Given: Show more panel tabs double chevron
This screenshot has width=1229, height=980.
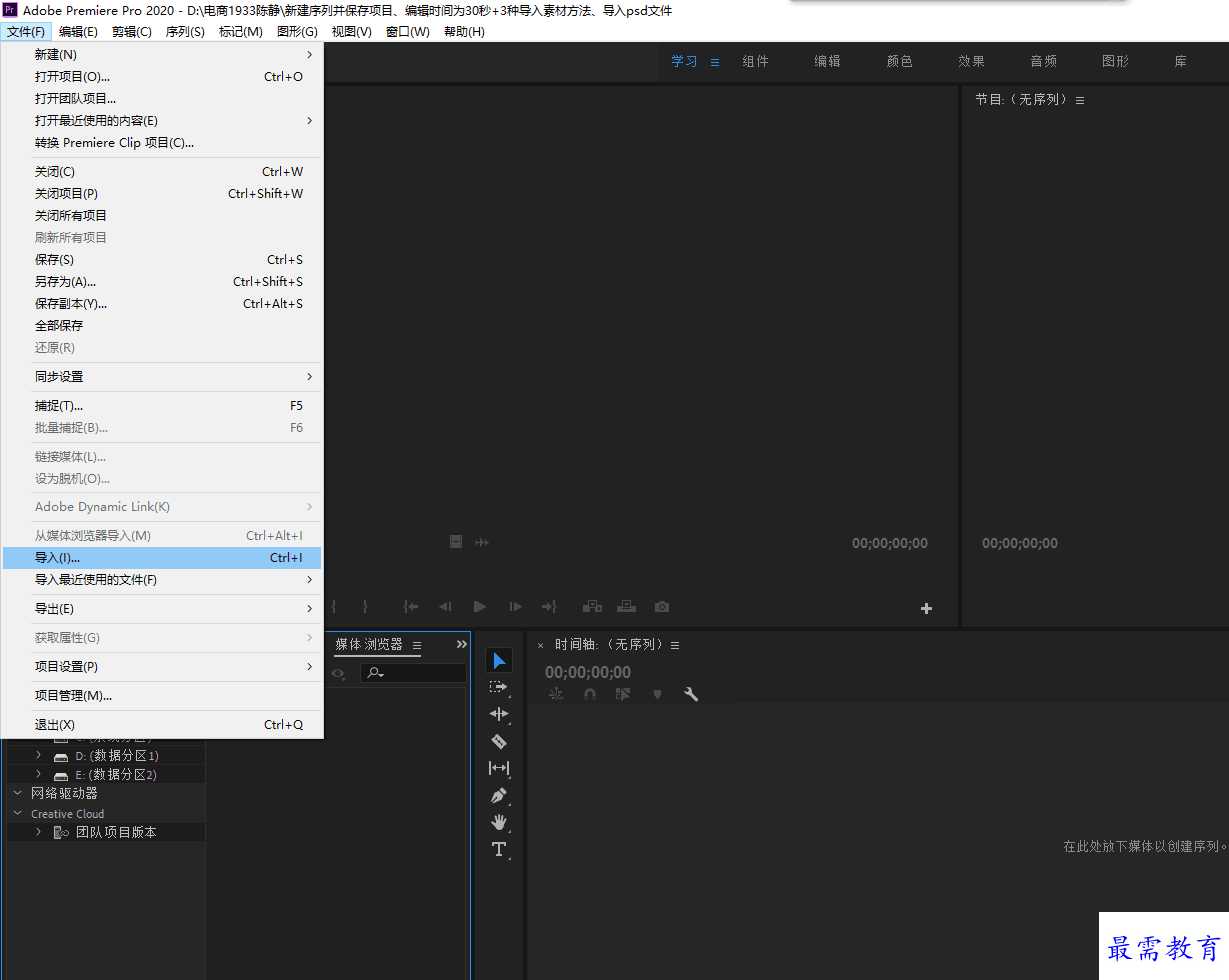Looking at the screenshot, I should [461, 645].
